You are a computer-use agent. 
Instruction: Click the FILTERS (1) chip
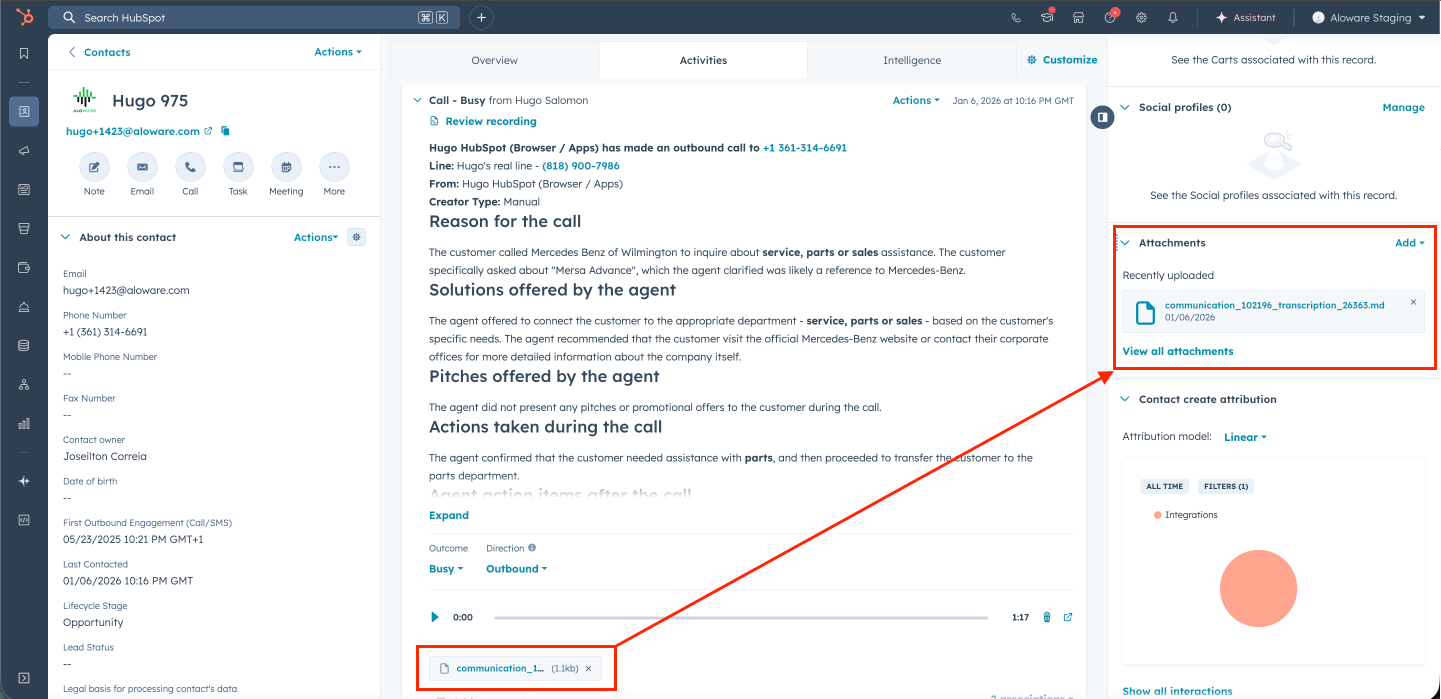tap(1226, 486)
